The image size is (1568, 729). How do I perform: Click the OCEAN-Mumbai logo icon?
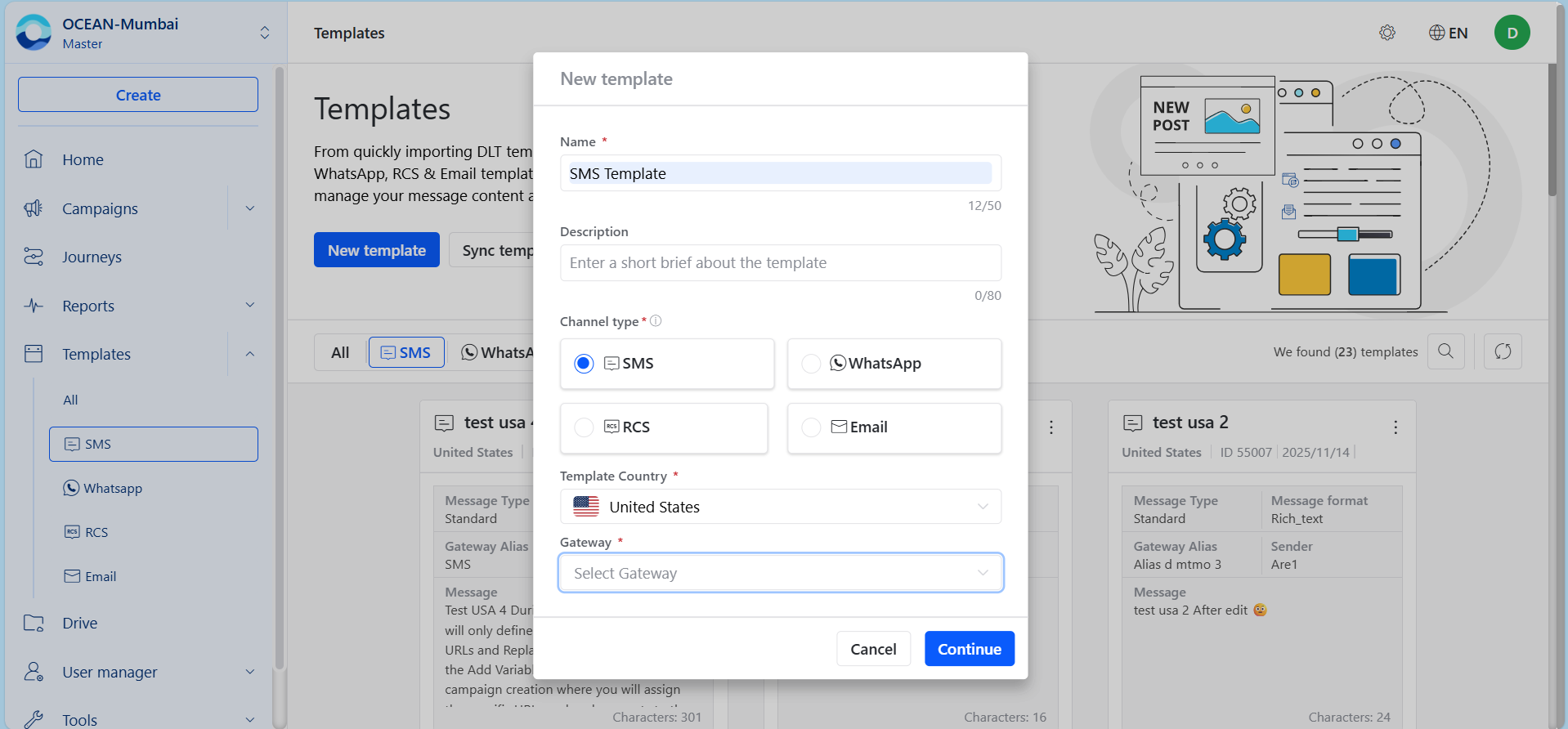[34, 33]
